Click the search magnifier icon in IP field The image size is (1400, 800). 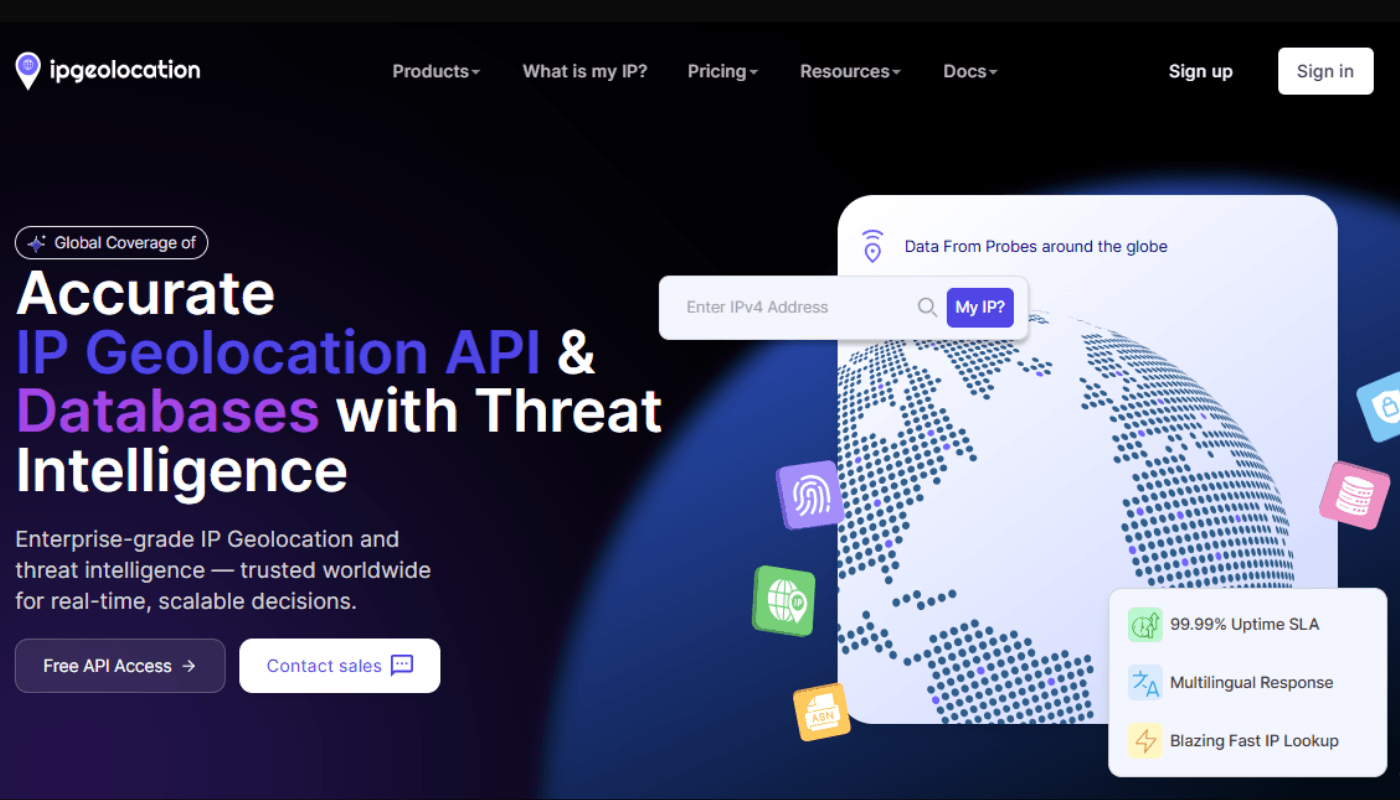[x=927, y=307]
